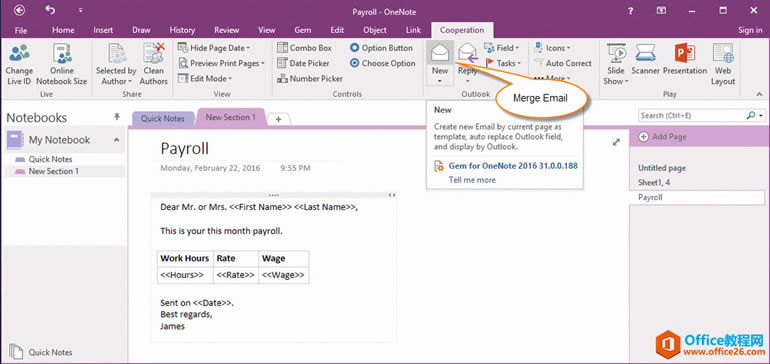Image resolution: width=770 pixels, height=364 pixels.
Task: Click the Undo arrow icon
Action: point(50,10)
